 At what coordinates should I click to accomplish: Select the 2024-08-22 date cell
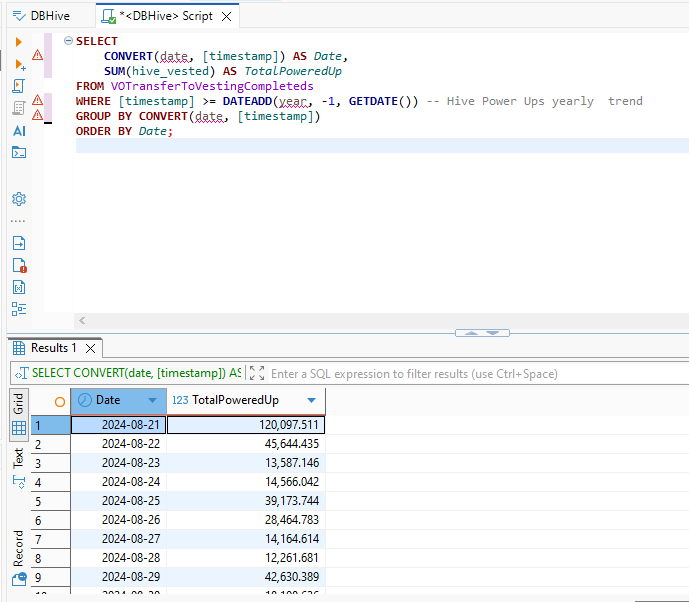click(118, 444)
